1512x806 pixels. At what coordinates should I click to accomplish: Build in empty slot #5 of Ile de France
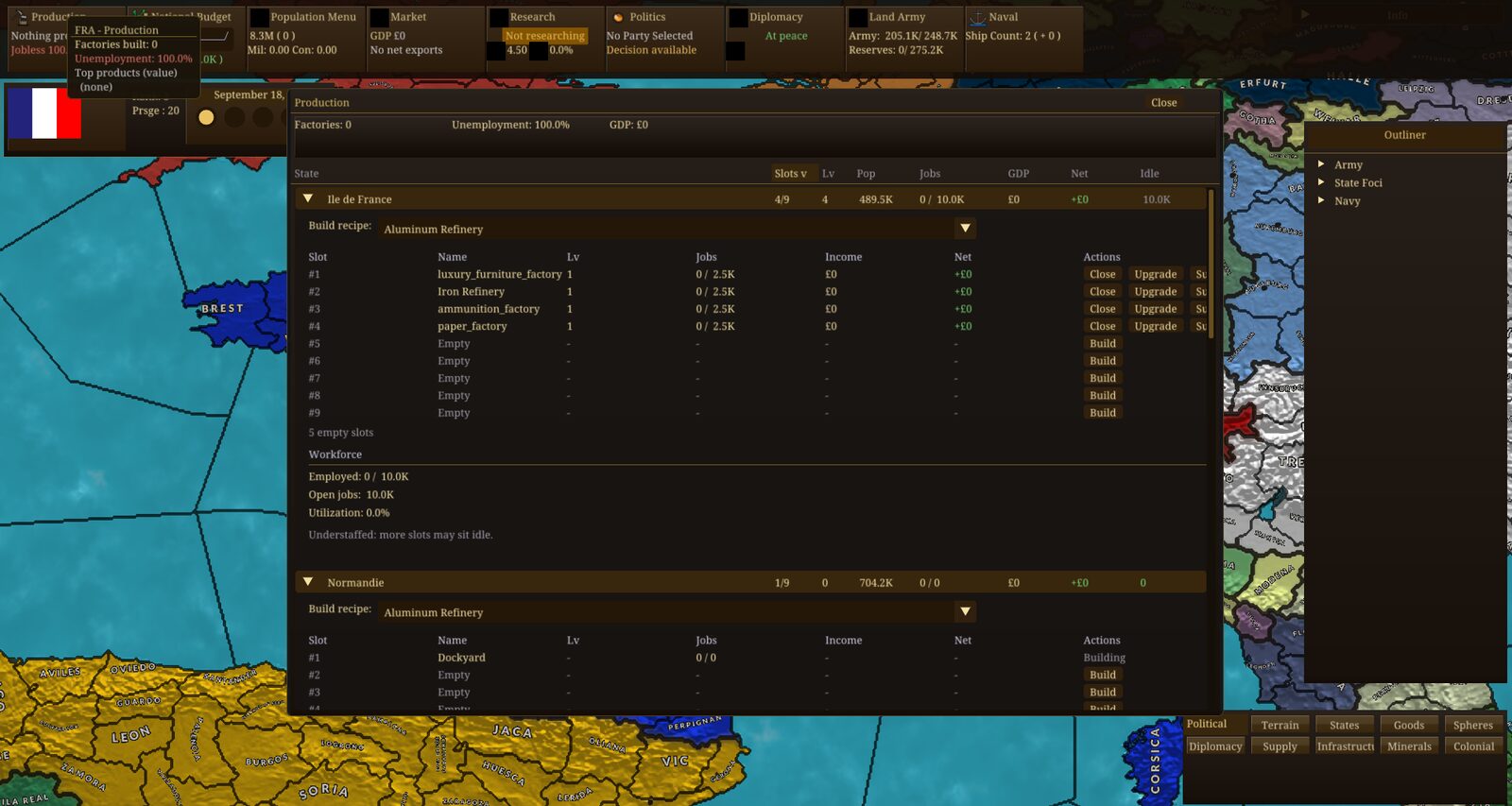[x=1102, y=343]
